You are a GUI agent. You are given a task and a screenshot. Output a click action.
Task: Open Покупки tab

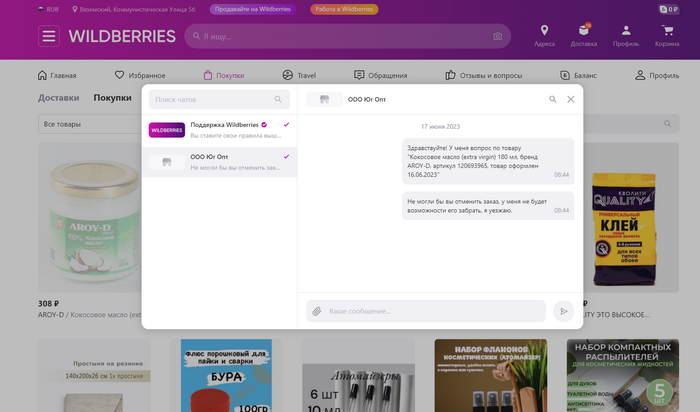click(x=224, y=75)
